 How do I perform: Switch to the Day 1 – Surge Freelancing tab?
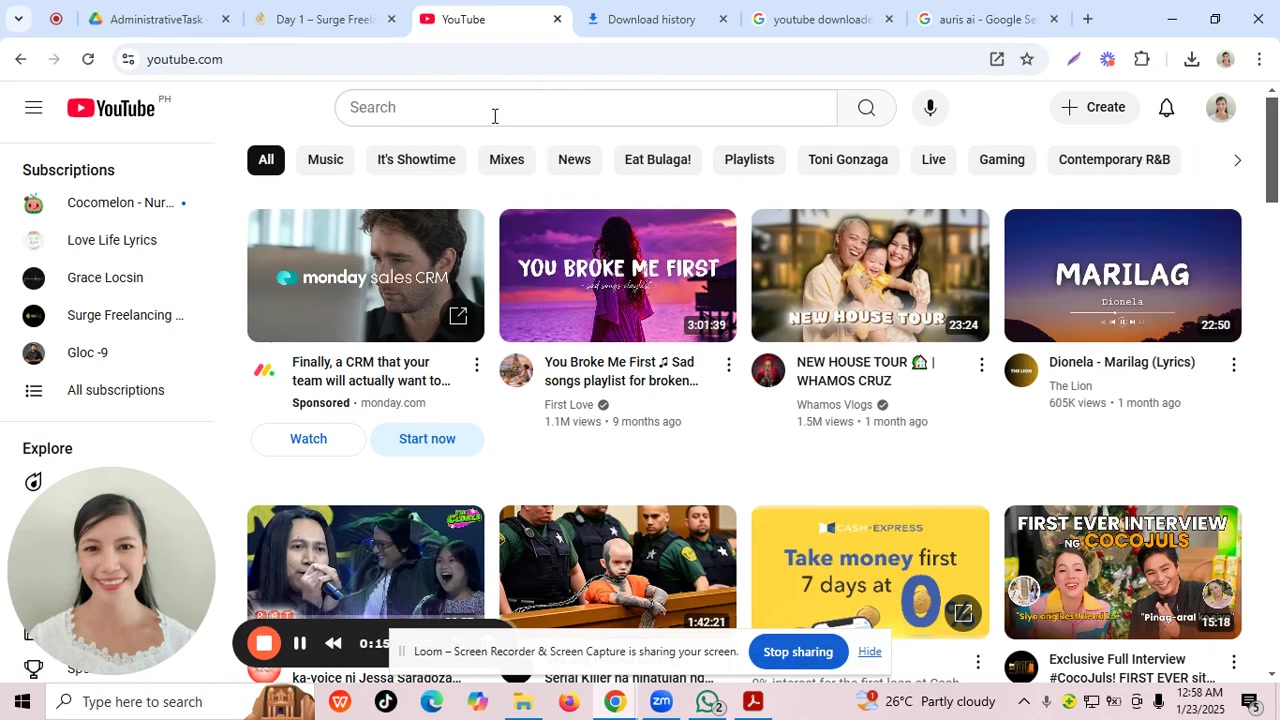pos(324,19)
